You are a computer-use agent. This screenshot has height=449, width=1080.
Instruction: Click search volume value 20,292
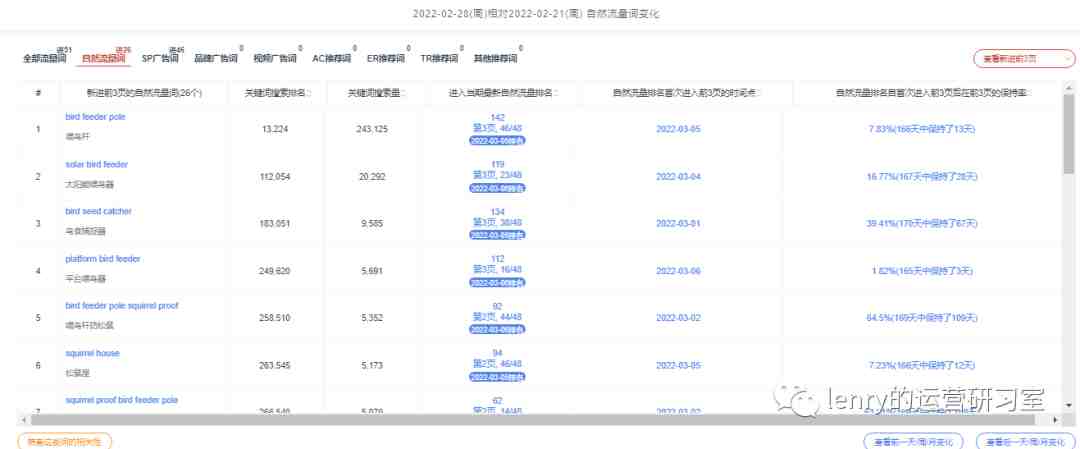pos(372,177)
